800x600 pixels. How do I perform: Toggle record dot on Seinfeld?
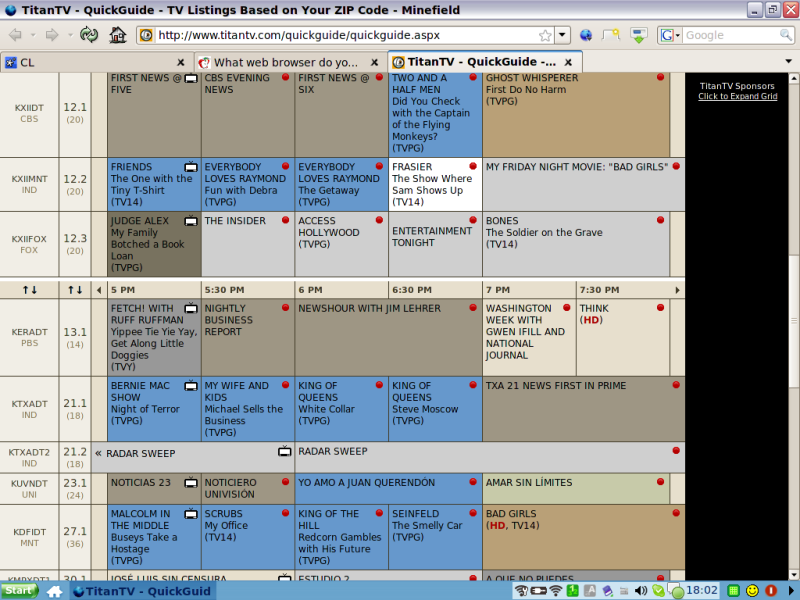click(x=473, y=513)
